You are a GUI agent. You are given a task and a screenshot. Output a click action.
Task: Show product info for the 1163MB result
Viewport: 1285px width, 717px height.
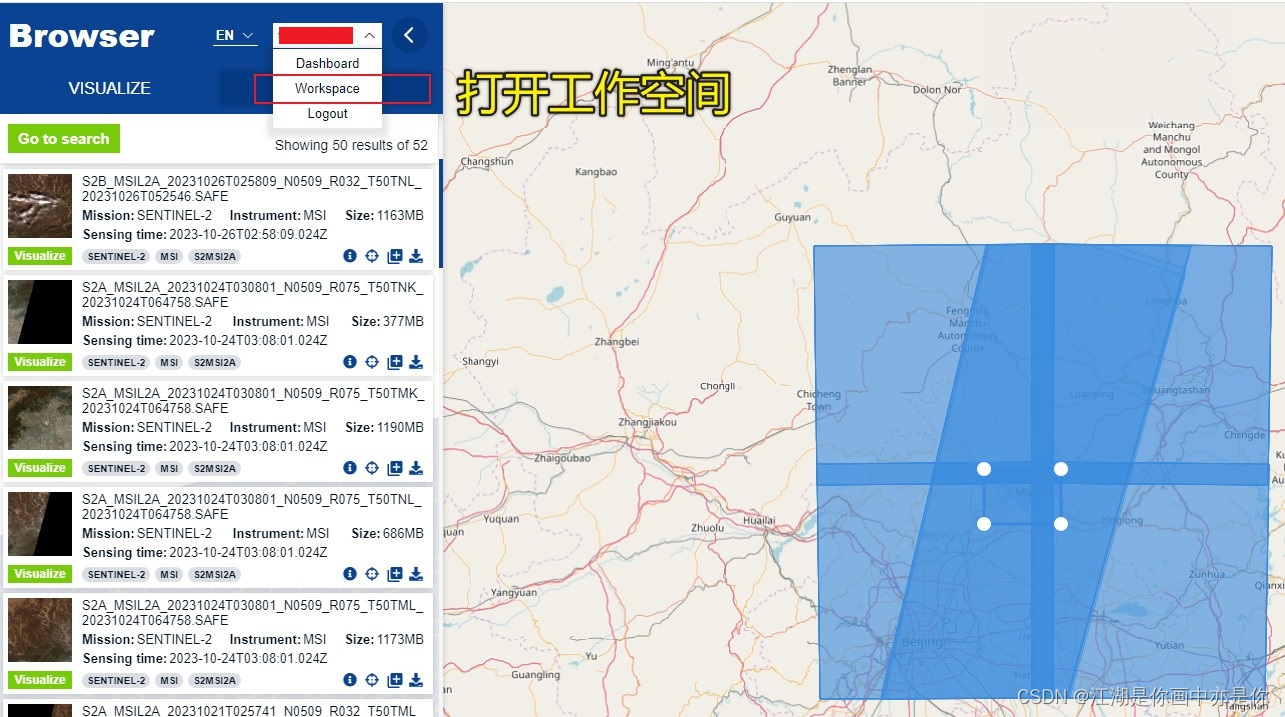pos(350,256)
